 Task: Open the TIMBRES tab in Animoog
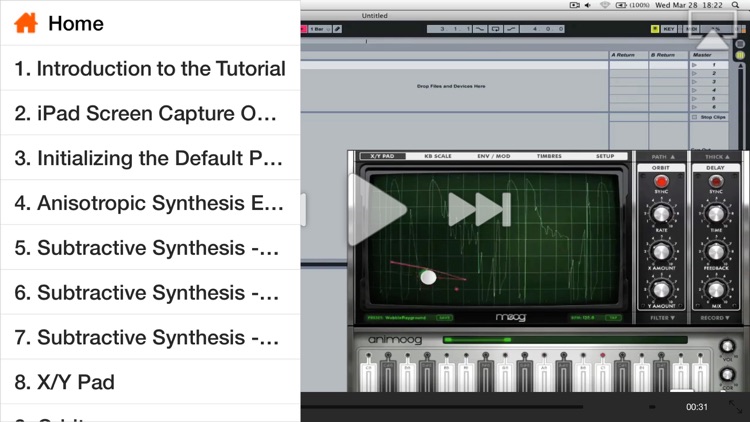click(x=549, y=156)
